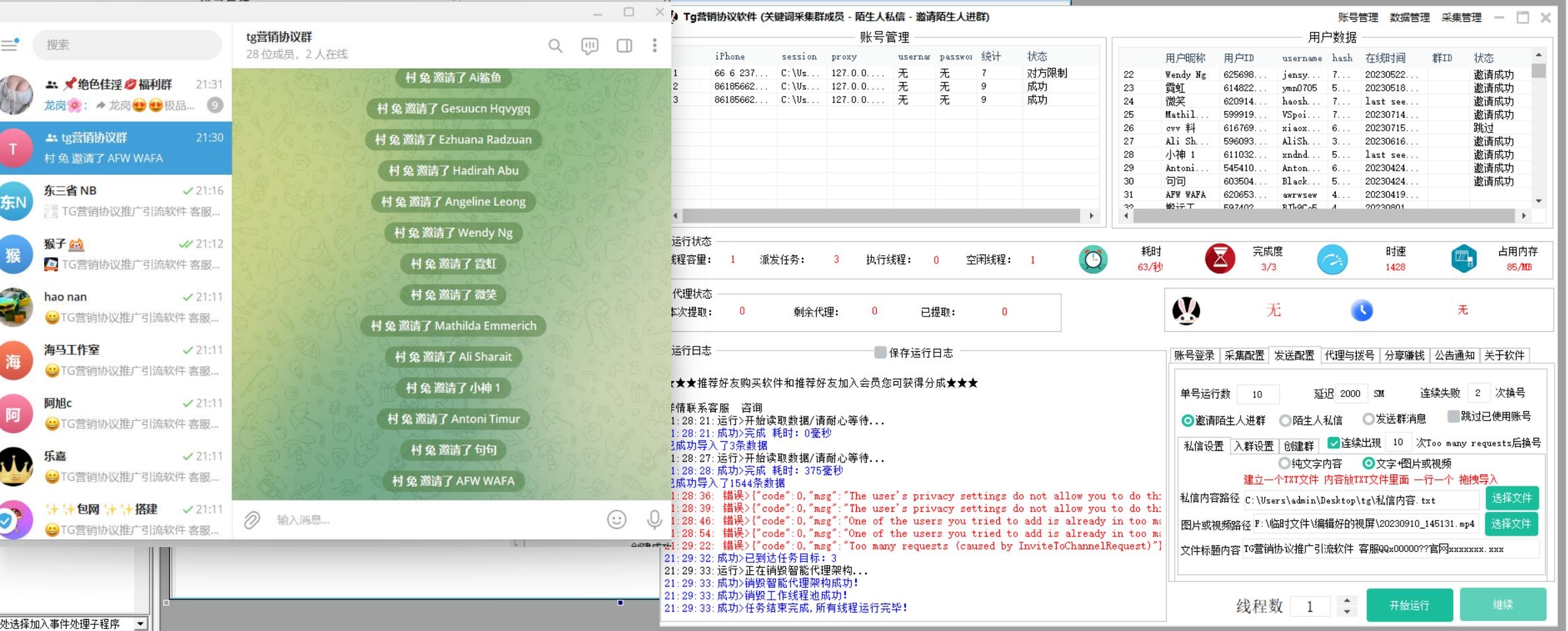Open the 账号管理 top menu
Image resolution: width=1568 pixels, height=631 pixels.
(x=1357, y=17)
